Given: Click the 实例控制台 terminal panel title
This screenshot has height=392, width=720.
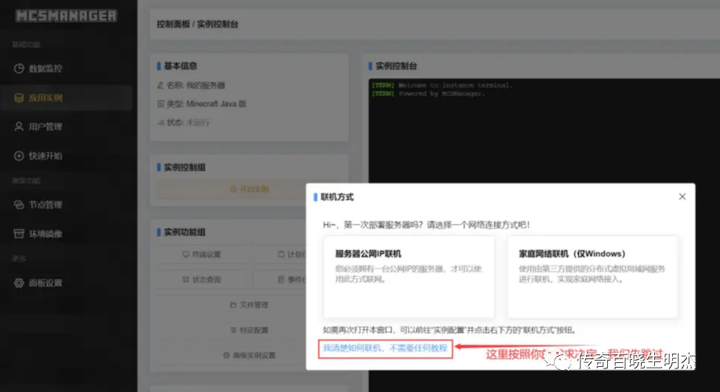Looking at the screenshot, I should [396, 66].
